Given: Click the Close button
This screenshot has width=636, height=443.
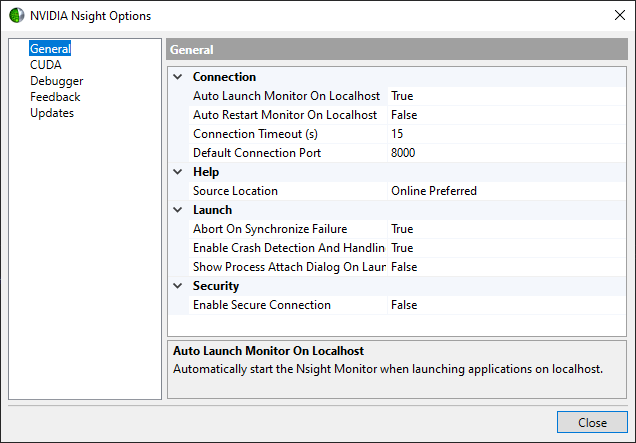Looking at the screenshot, I should [592, 422].
